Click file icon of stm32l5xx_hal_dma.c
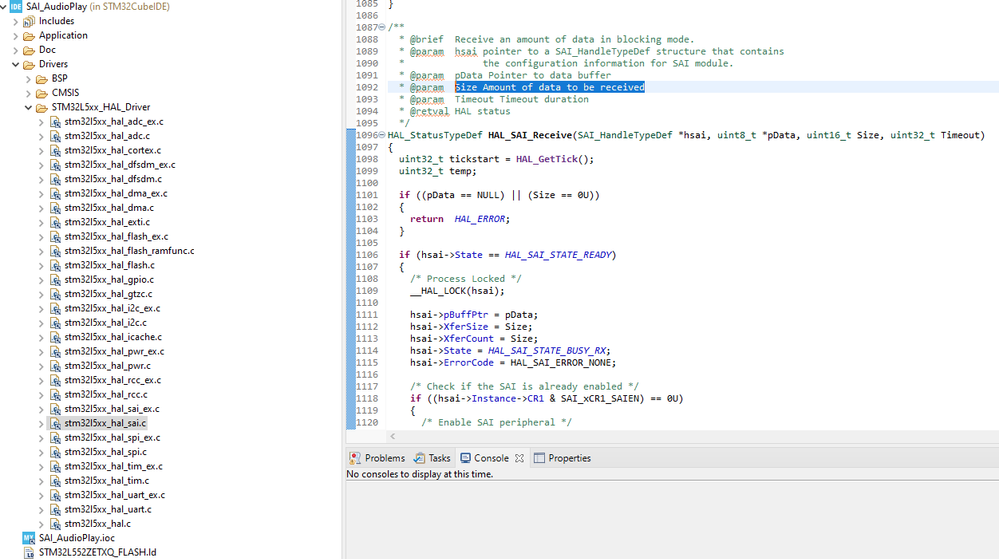The width and height of the screenshot is (999, 559). click(55, 208)
